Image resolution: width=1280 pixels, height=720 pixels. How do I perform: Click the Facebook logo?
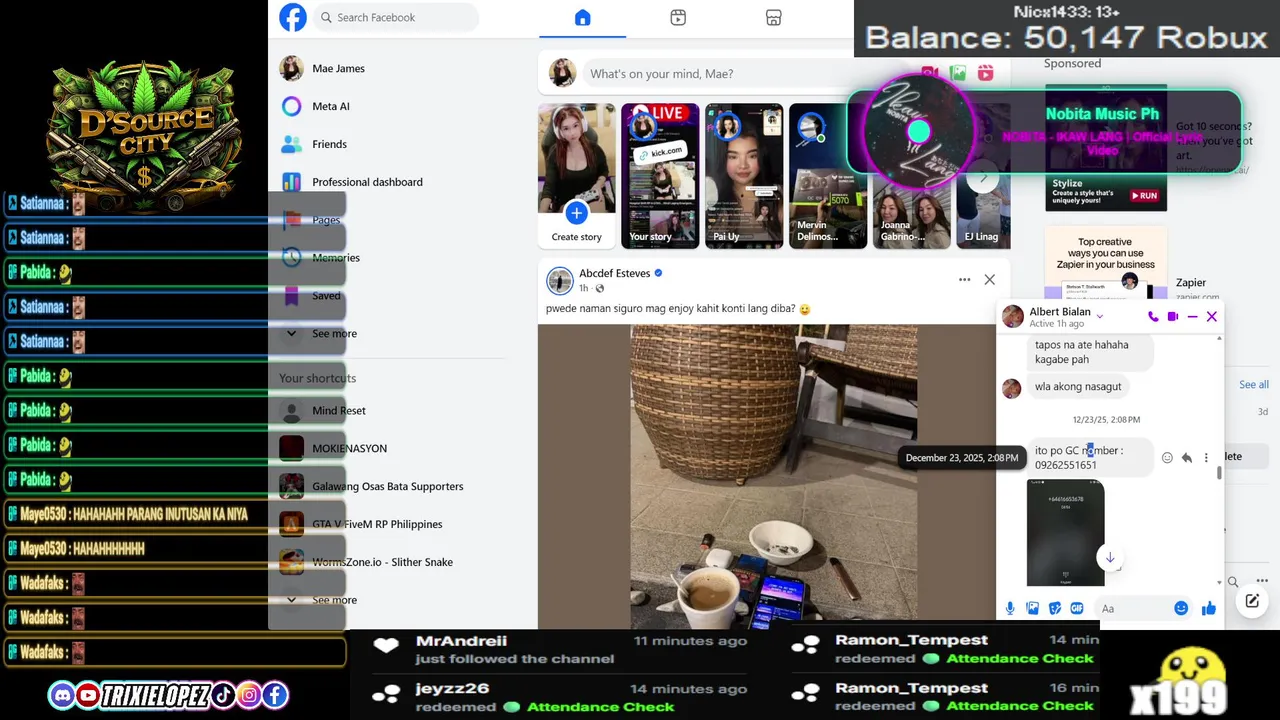point(293,17)
